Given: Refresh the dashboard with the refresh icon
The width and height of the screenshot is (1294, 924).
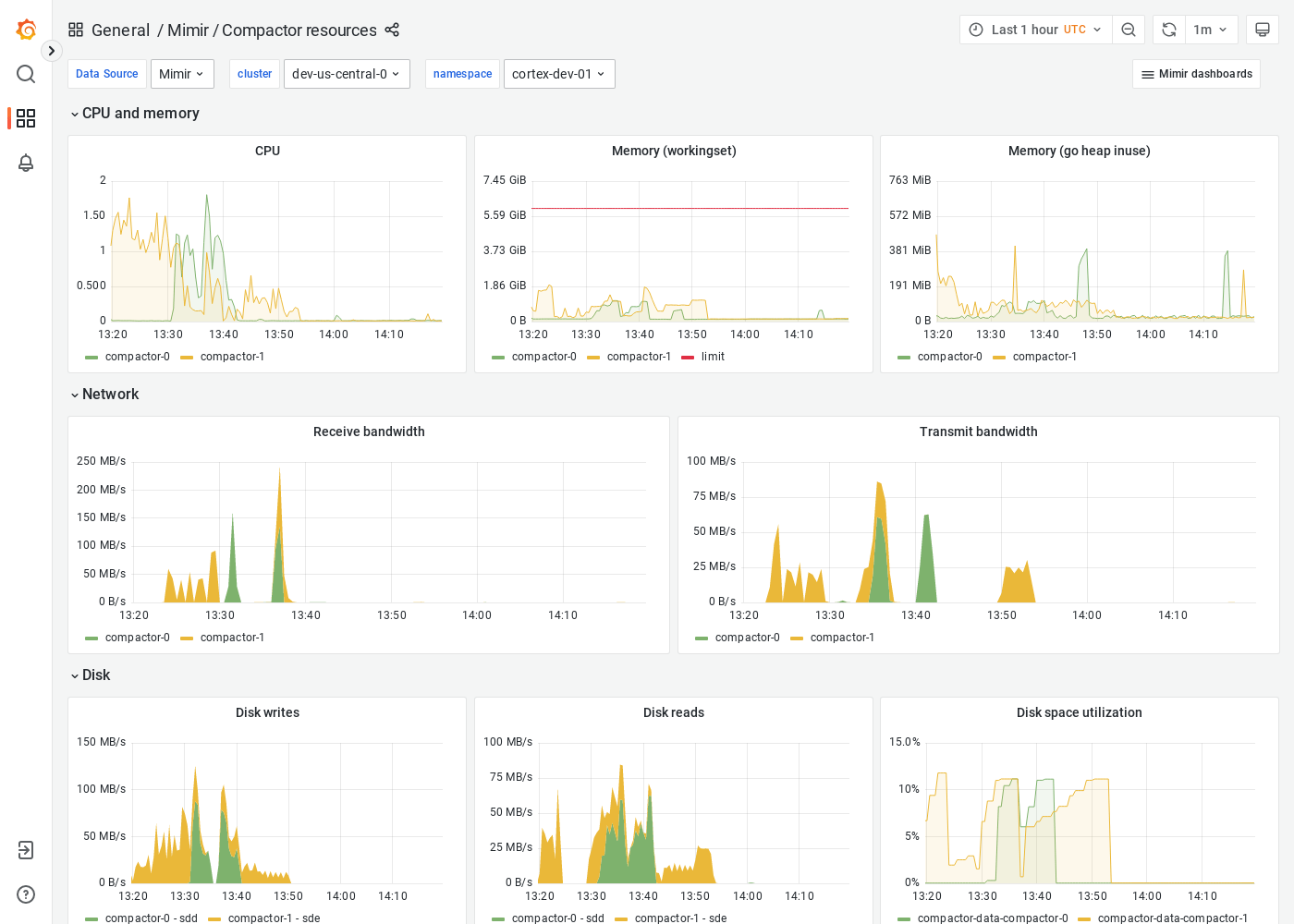Looking at the screenshot, I should (x=1167, y=29).
